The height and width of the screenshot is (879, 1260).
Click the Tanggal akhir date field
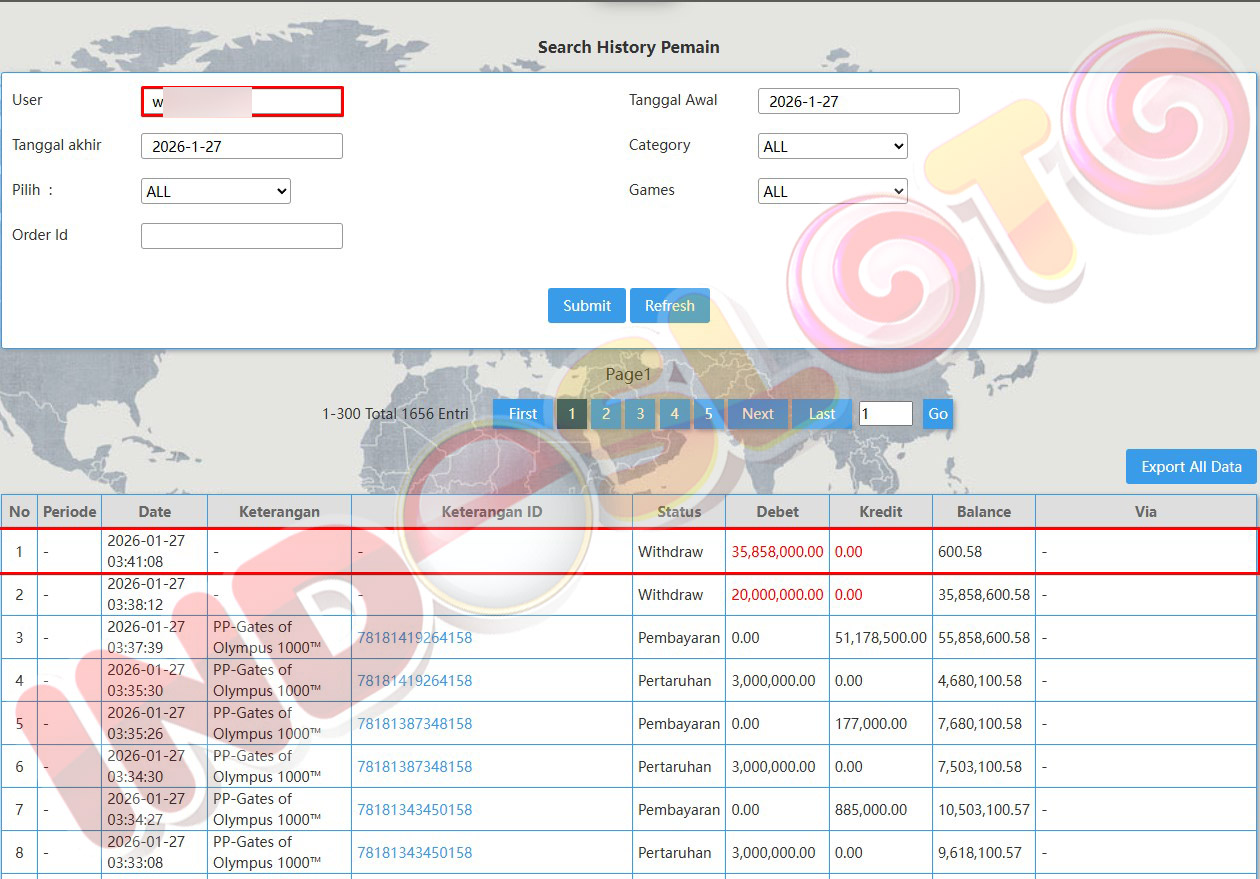pyautogui.click(x=242, y=146)
